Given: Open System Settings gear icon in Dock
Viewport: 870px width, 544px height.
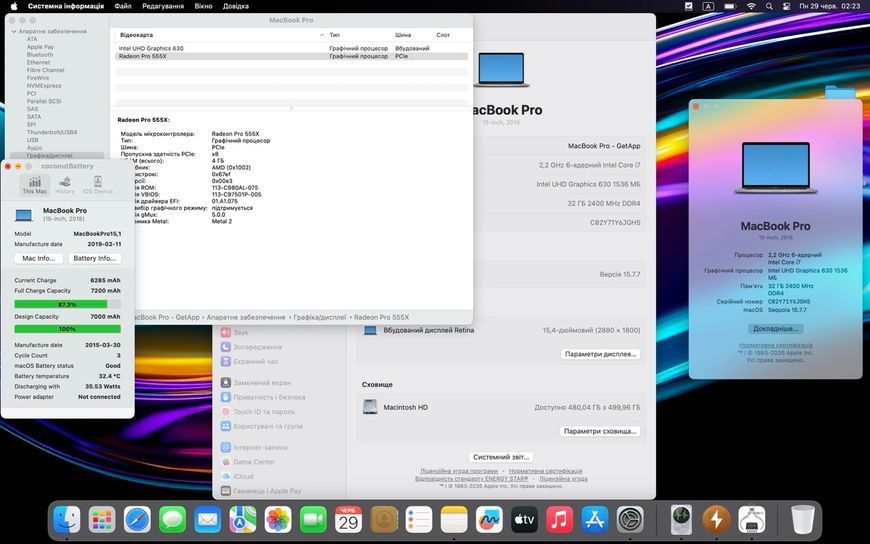Looking at the screenshot, I should 630,520.
